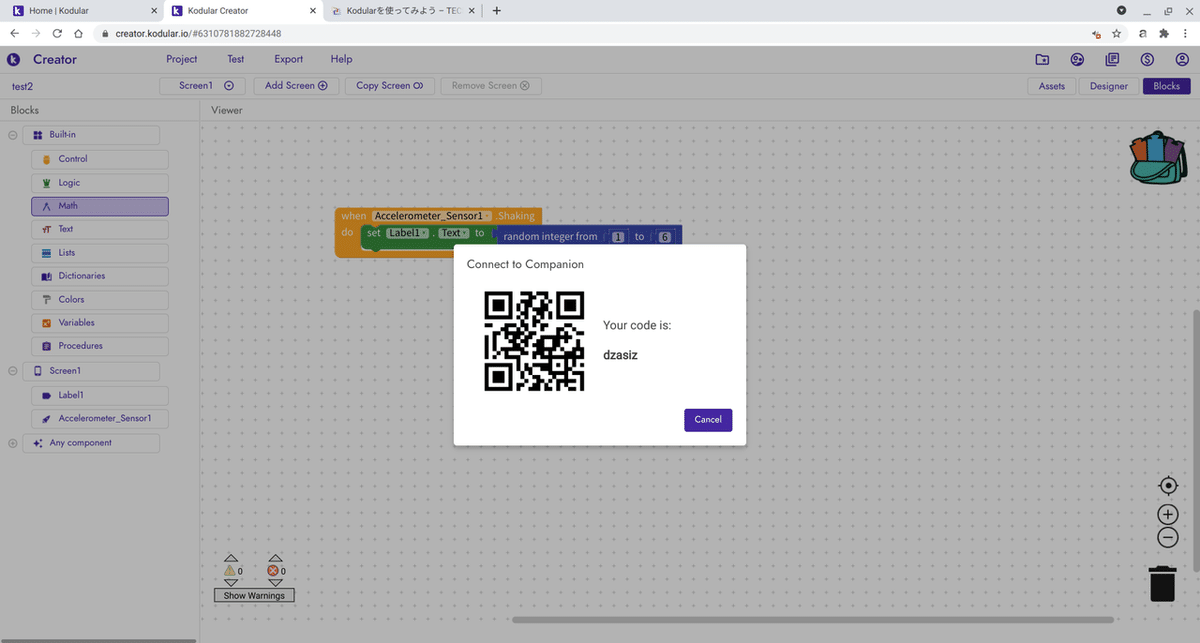Click the Add Screen button
Viewport: 1200px width, 643px height.
click(296, 86)
